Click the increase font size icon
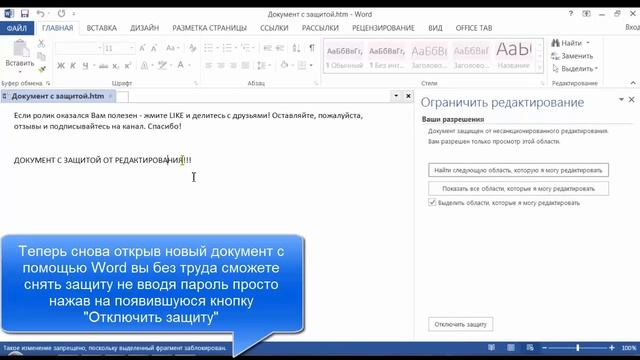 pos(142,48)
